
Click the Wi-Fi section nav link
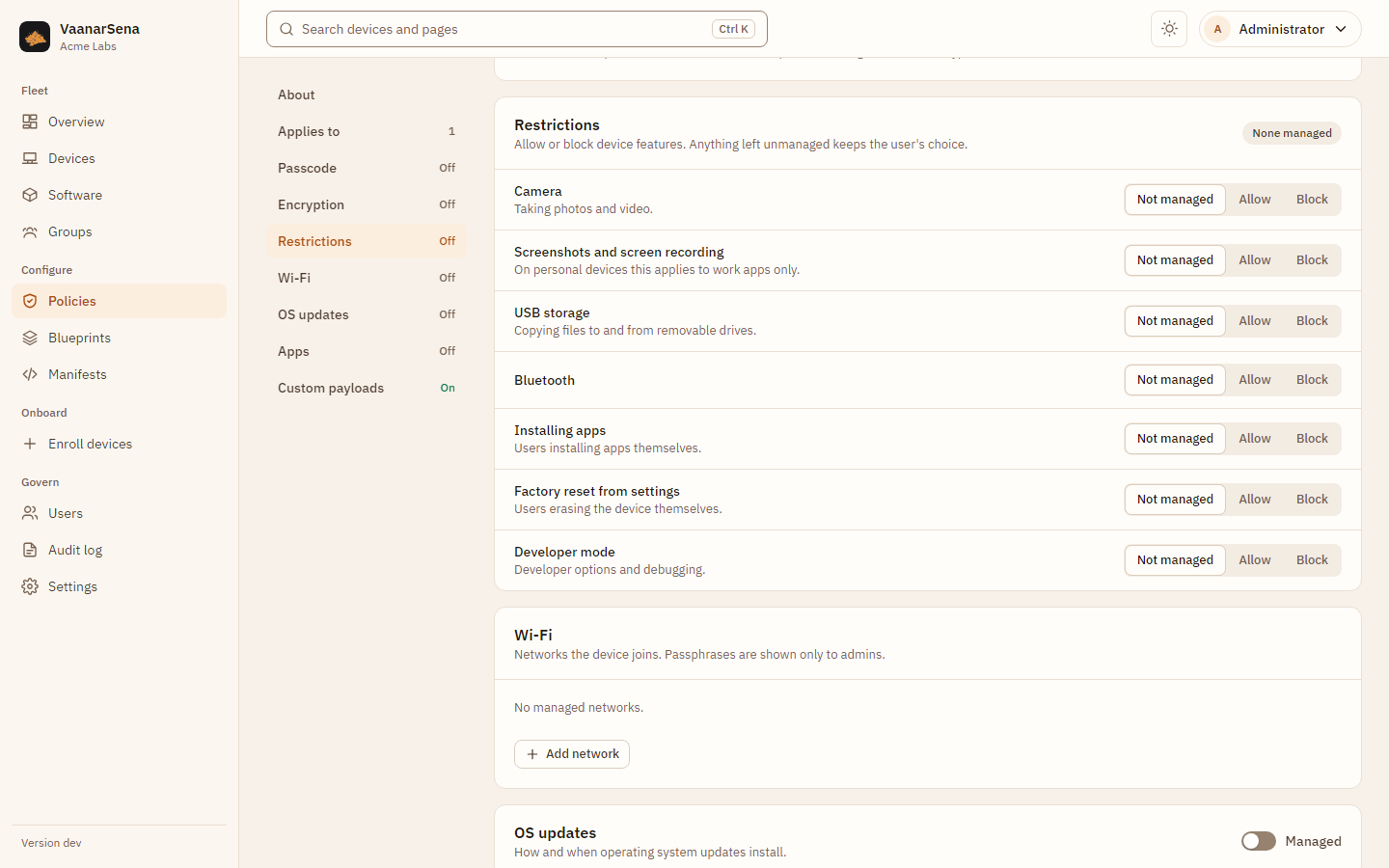pos(367,278)
